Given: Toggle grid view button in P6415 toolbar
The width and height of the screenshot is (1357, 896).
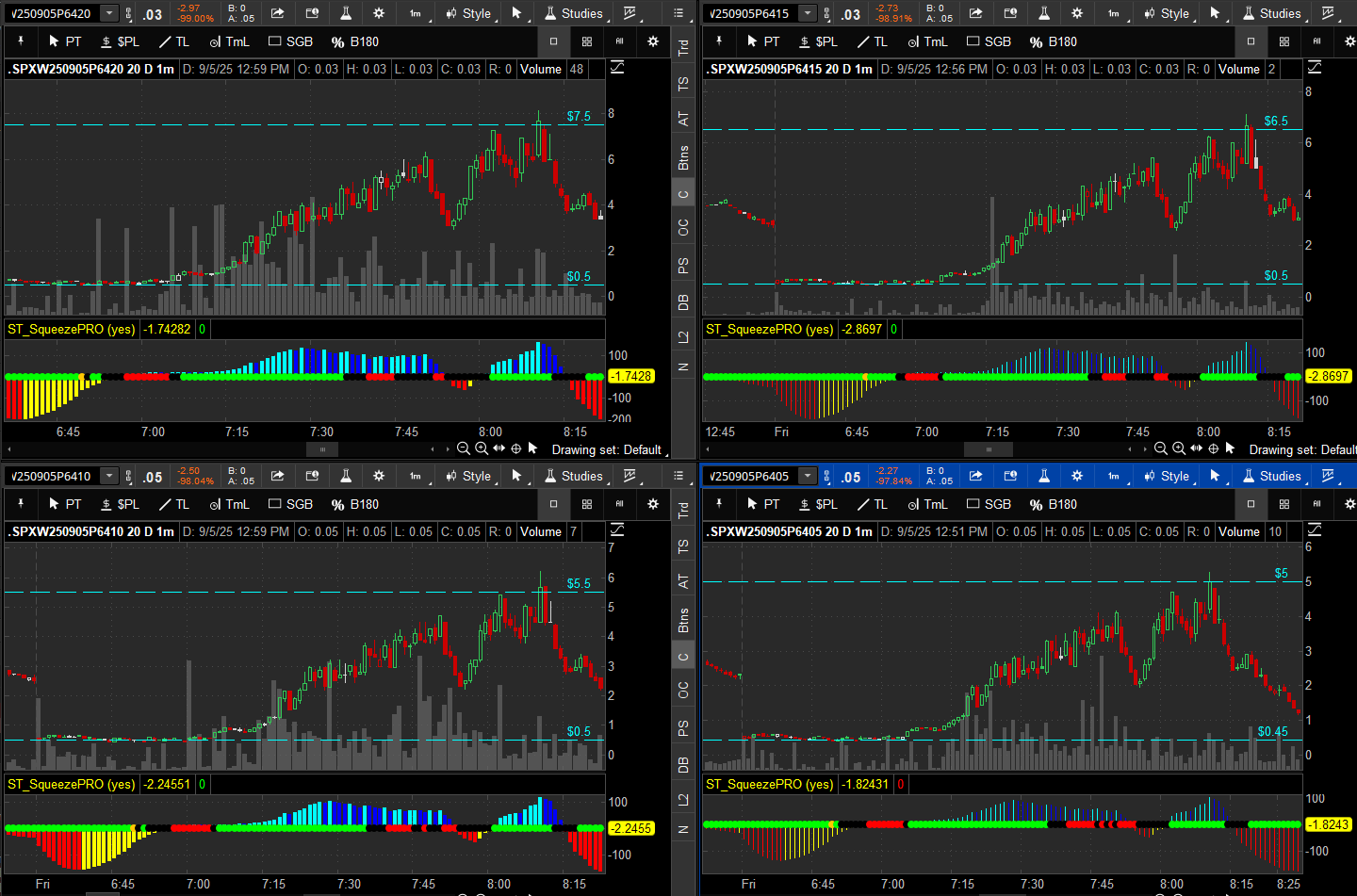Looking at the screenshot, I should (1283, 41).
